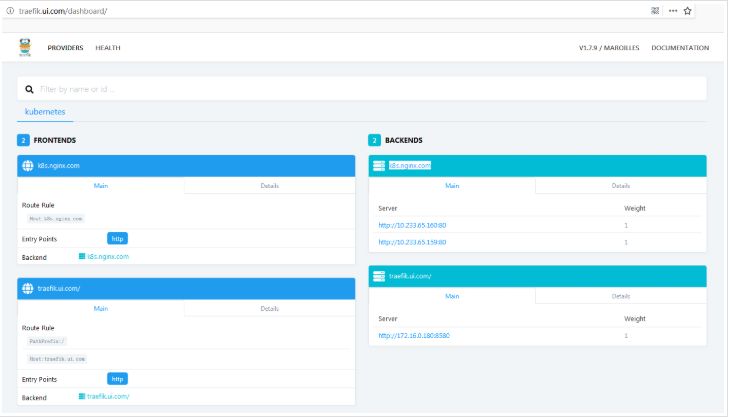
Task: Select Main tab of k8s.nginx.com frontend
Action: coord(101,186)
